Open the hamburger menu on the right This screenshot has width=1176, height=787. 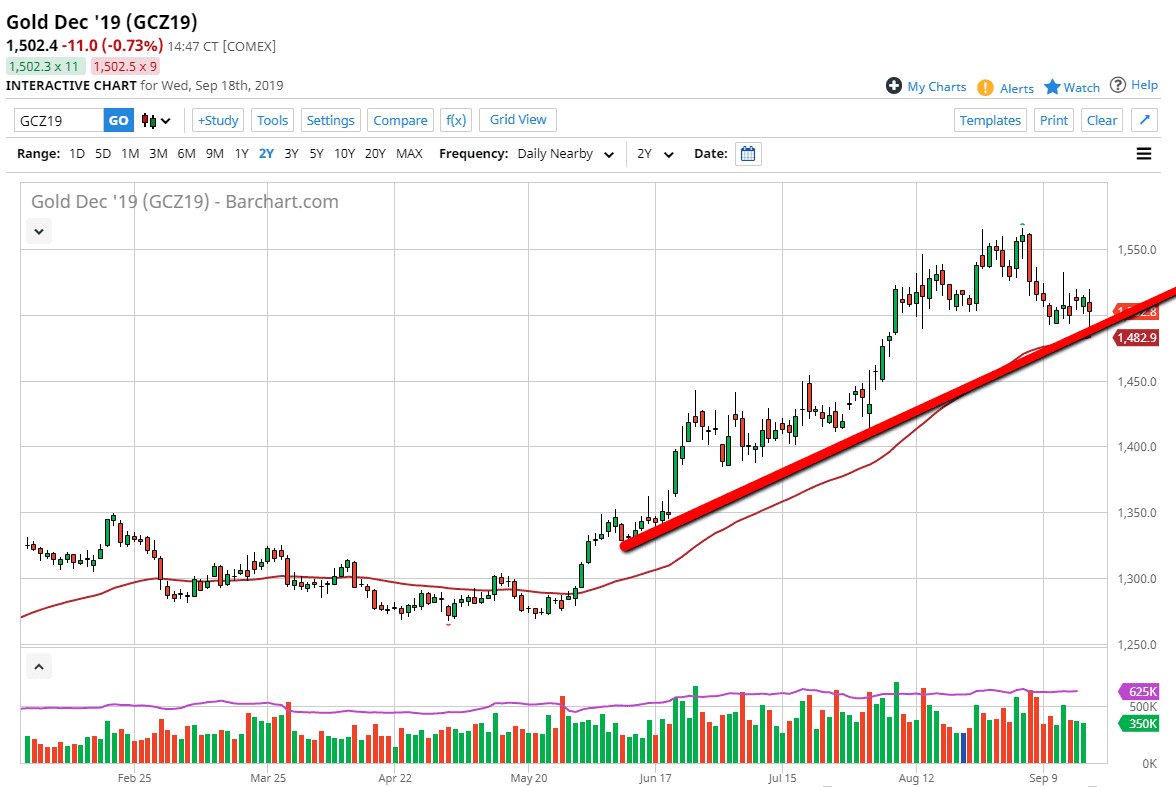pos(1144,154)
